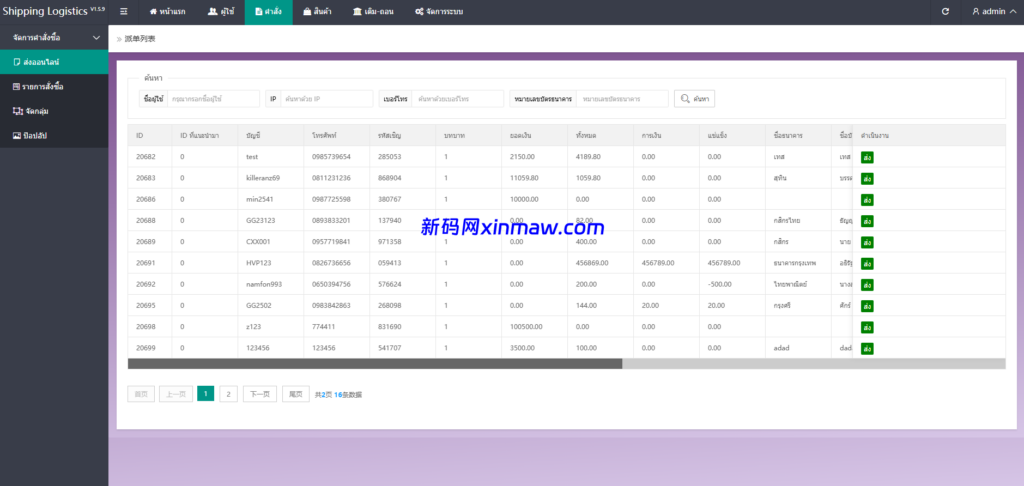Screen dimensions: 1024x486
Task: Click green send button for row 20695
Action: 867,306
